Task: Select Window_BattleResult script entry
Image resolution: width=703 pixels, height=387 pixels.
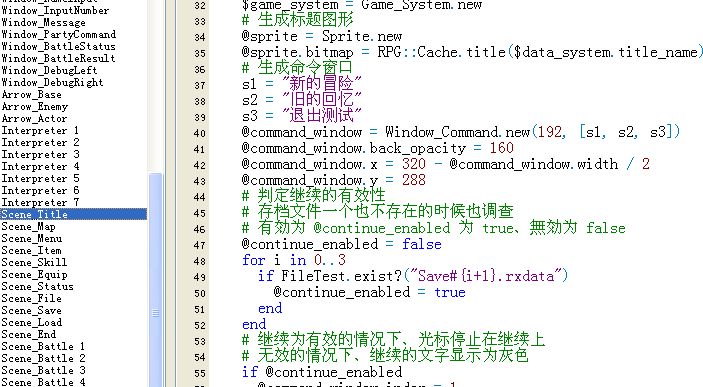Action: 58,58
